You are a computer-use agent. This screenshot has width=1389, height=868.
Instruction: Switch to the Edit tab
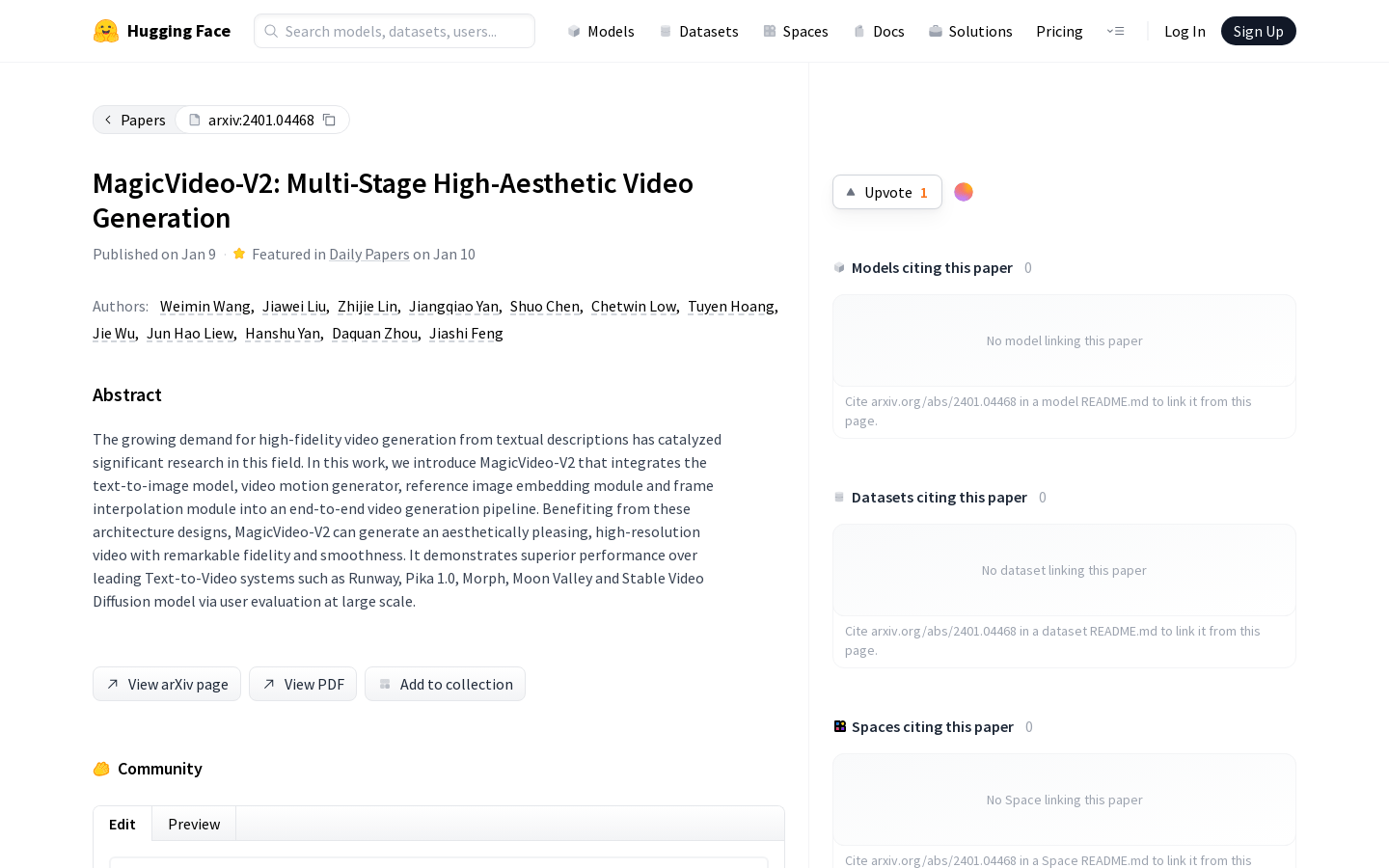coord(123,824)
